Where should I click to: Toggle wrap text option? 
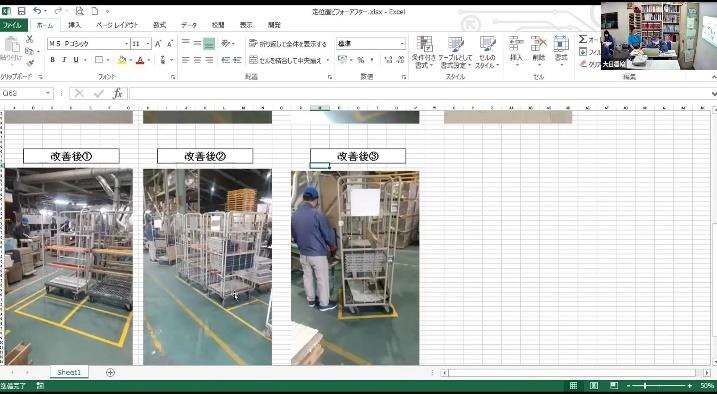[288, 44]
